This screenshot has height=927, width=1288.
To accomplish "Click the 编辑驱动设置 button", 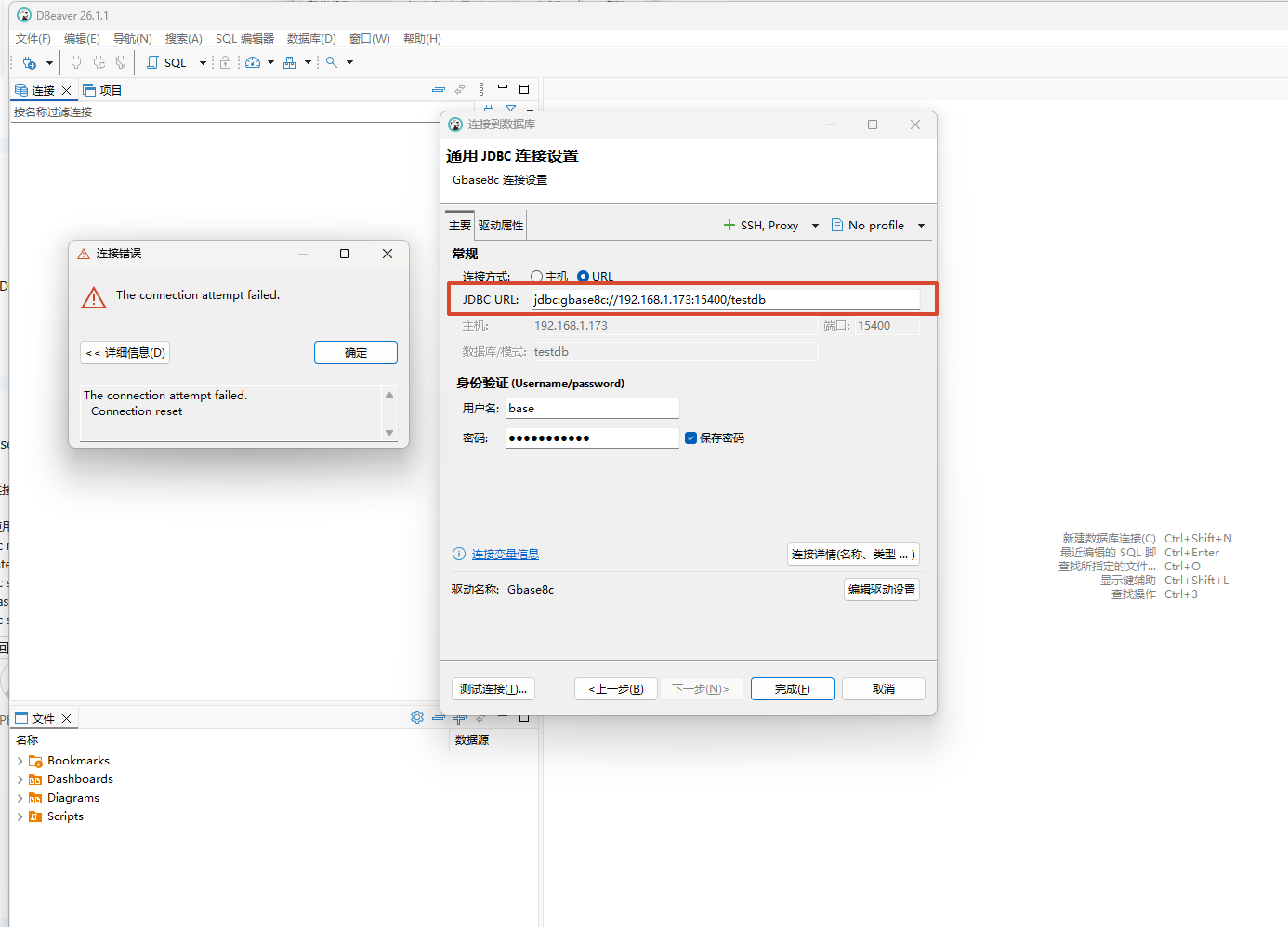I will (882, 590).
